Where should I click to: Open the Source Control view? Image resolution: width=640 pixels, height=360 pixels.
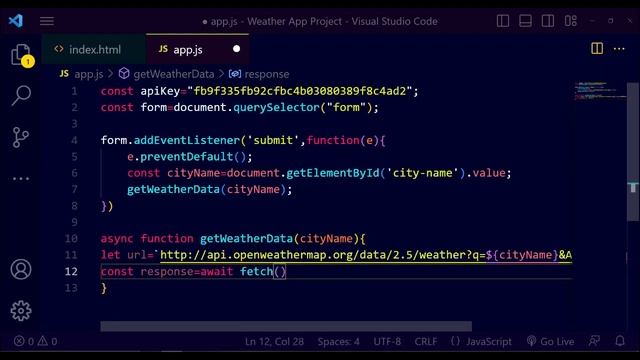pos(20,137)
